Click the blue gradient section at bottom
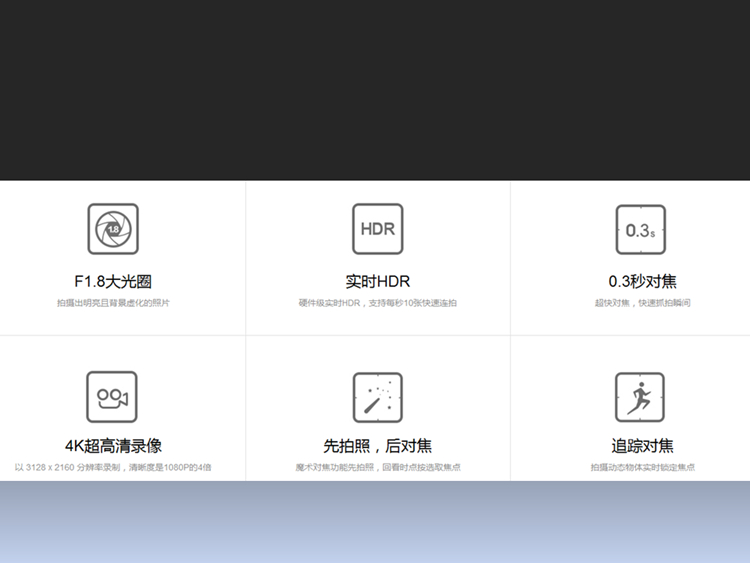 click(x=375, y=522)
